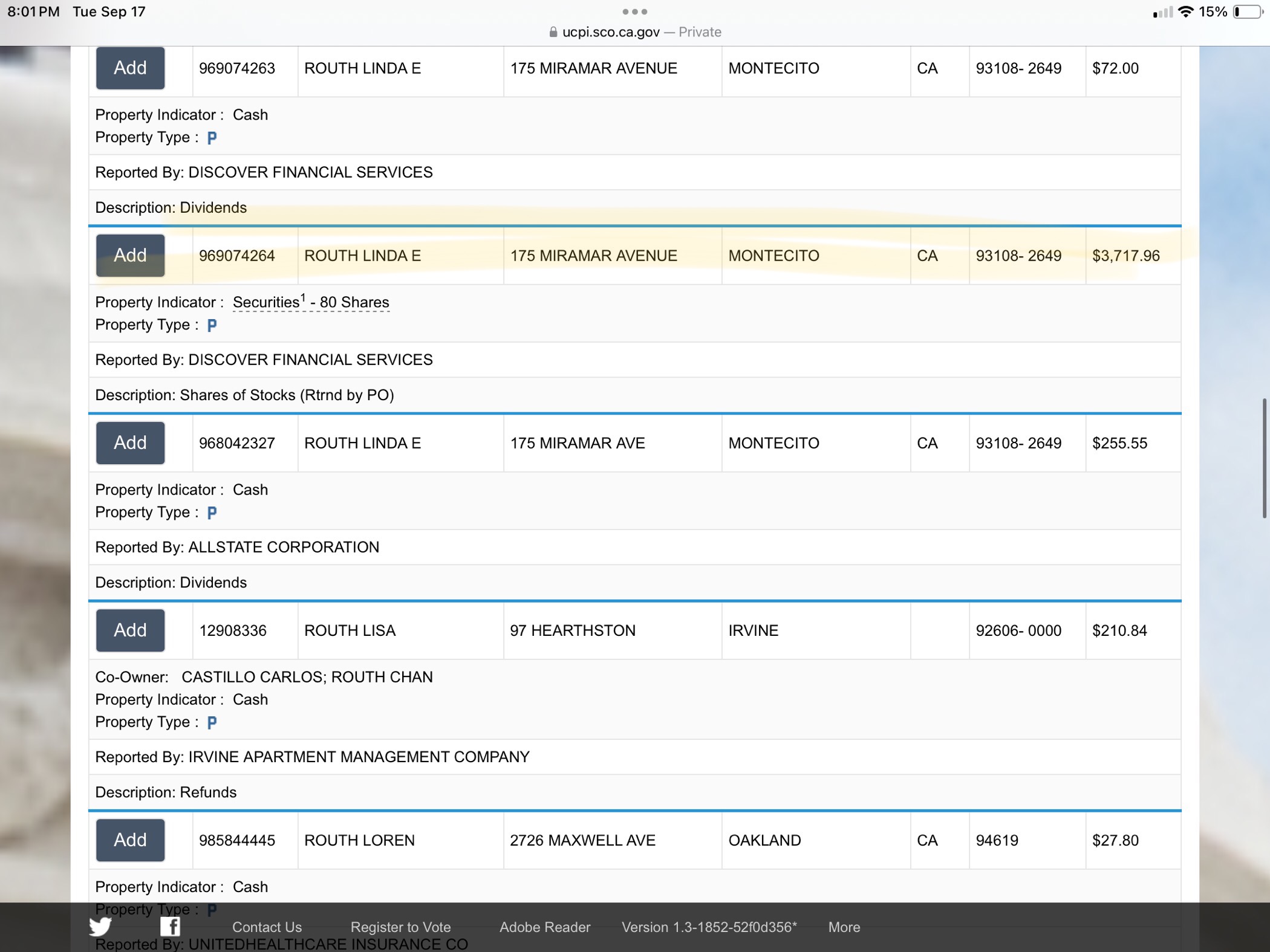1270x952 pixels.
Task: Open the Twitter icon in footer
Action: [100, 926]
